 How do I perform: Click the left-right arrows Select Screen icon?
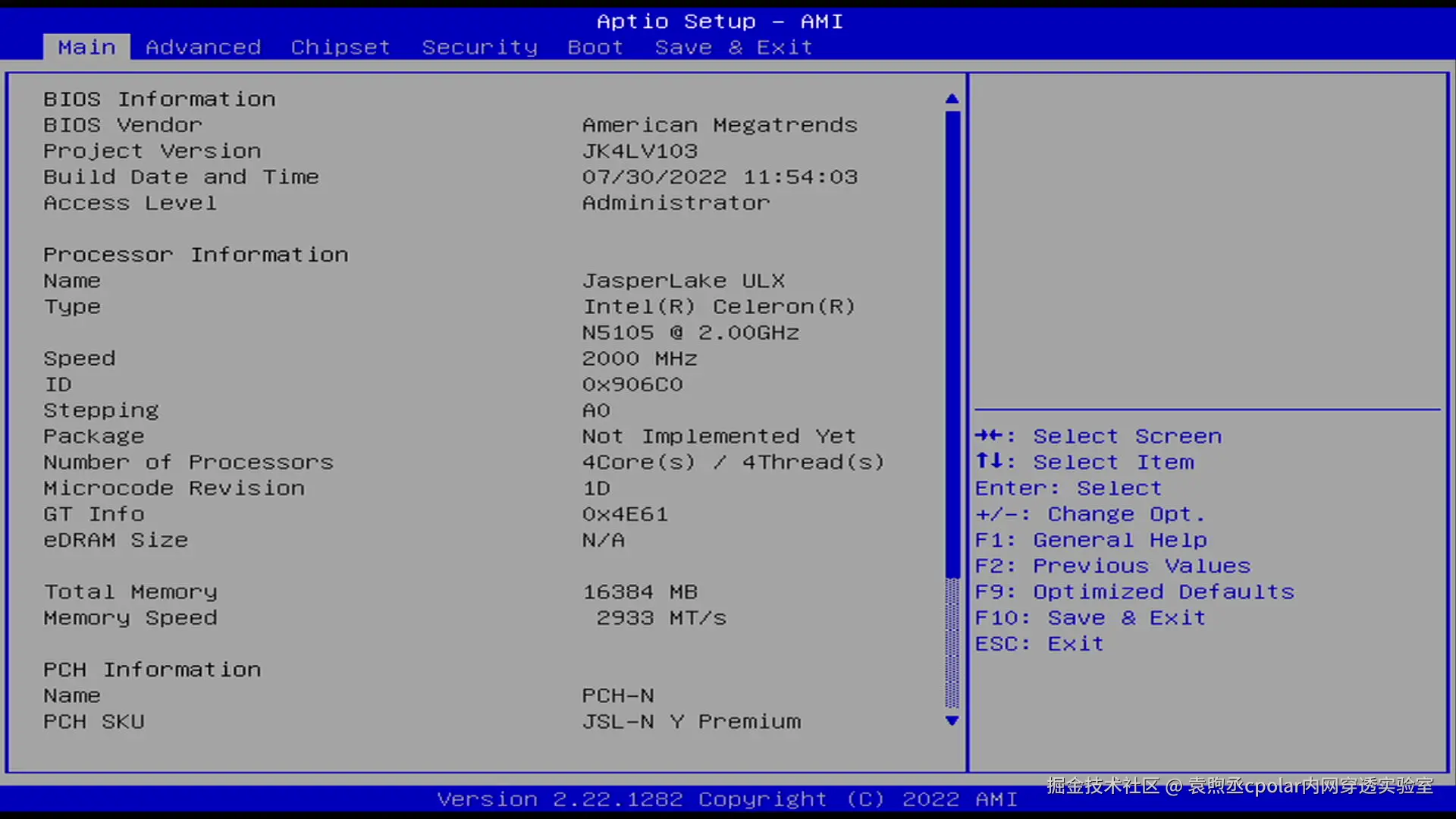tap(990, 436)
